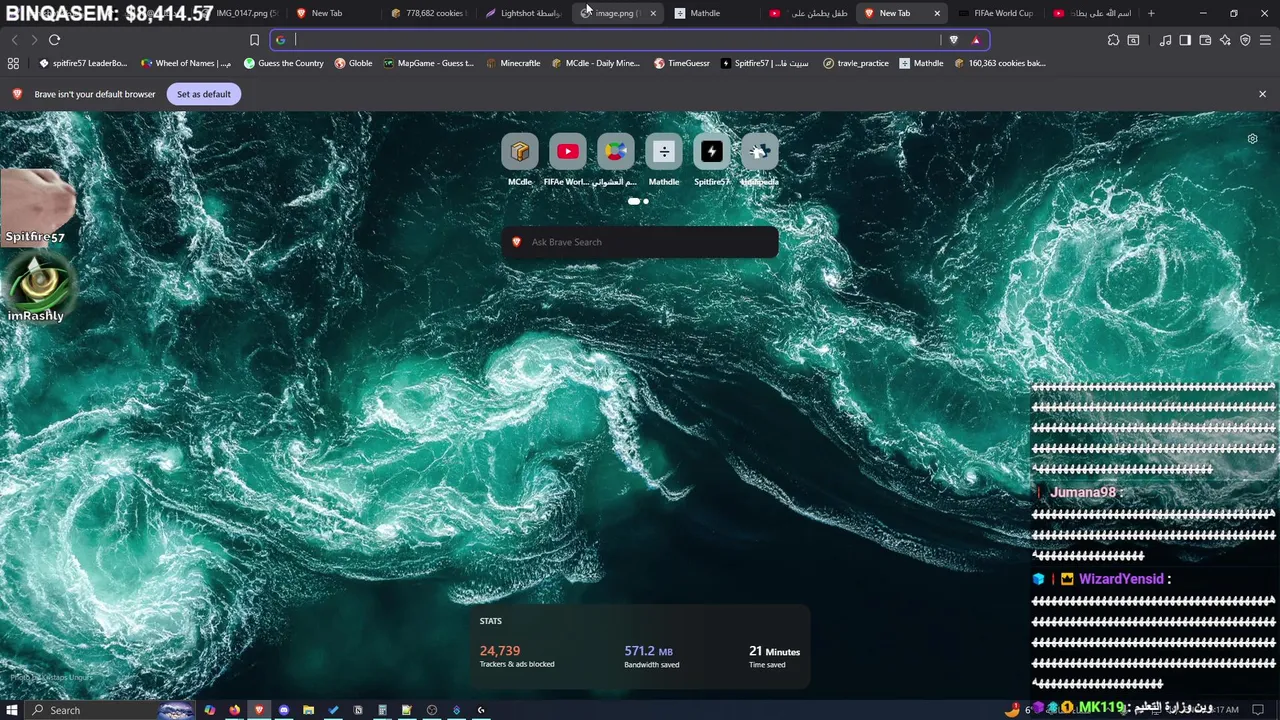Open the MapGame bookmark
Viewport: 1280px width, 720px height.
point(429,63)
